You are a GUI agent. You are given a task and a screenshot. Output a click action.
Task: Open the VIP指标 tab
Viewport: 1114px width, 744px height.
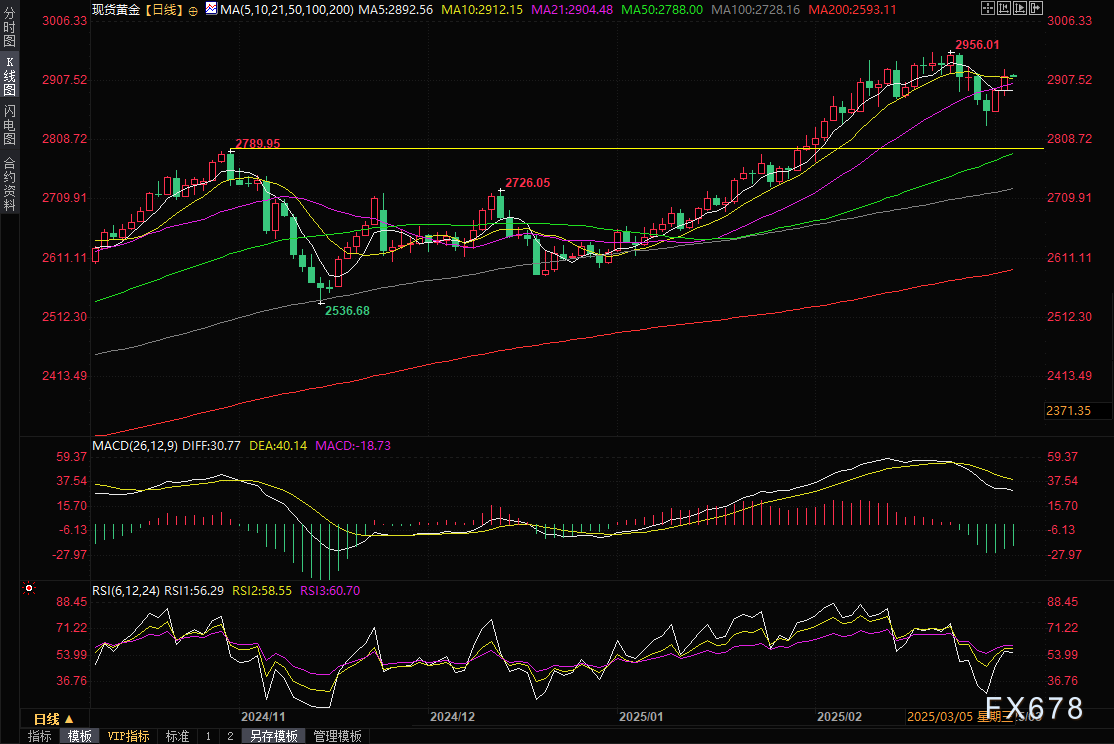point(128,736)
